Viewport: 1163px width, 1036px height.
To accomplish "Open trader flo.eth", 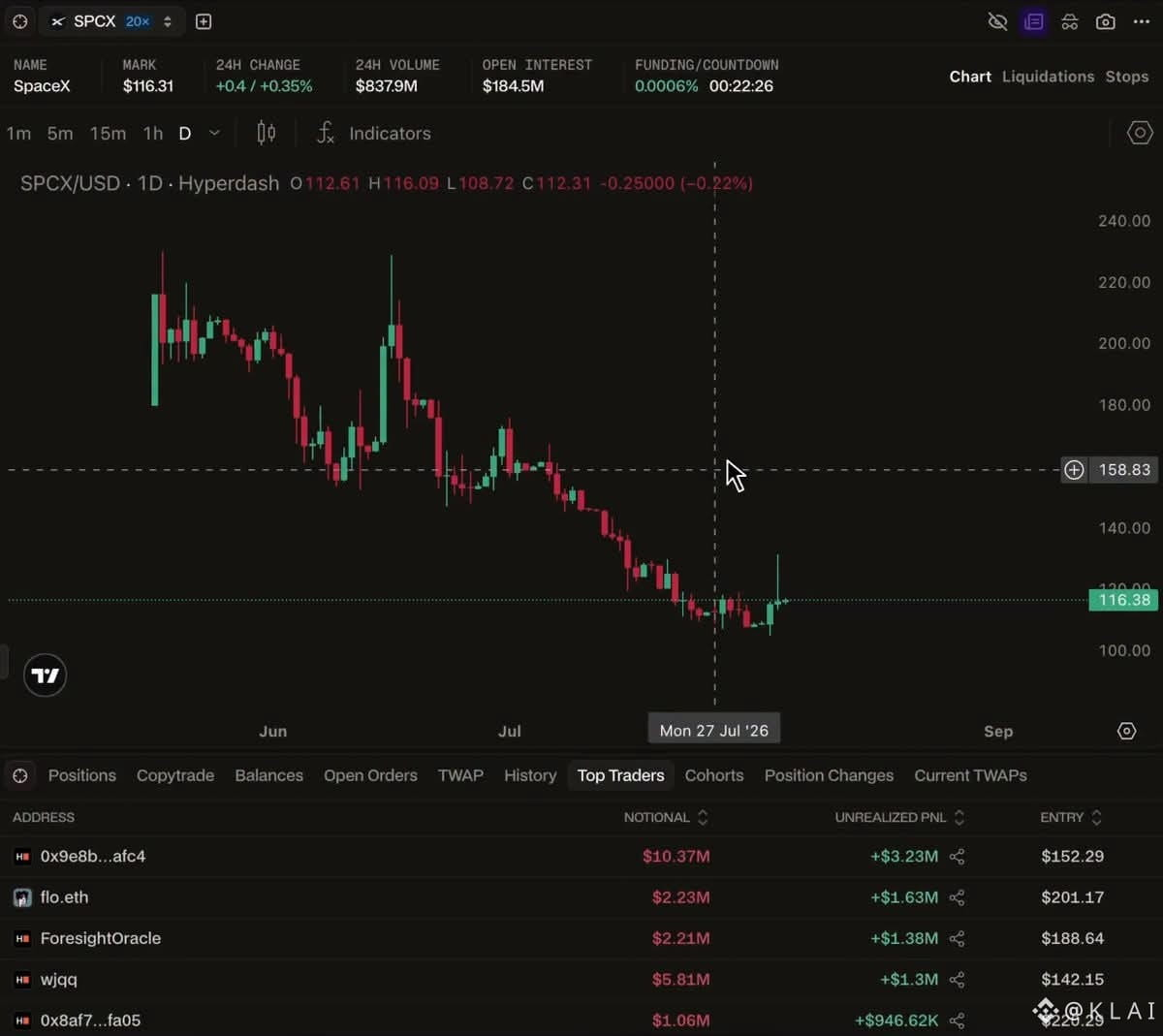I will coord(64,897).
